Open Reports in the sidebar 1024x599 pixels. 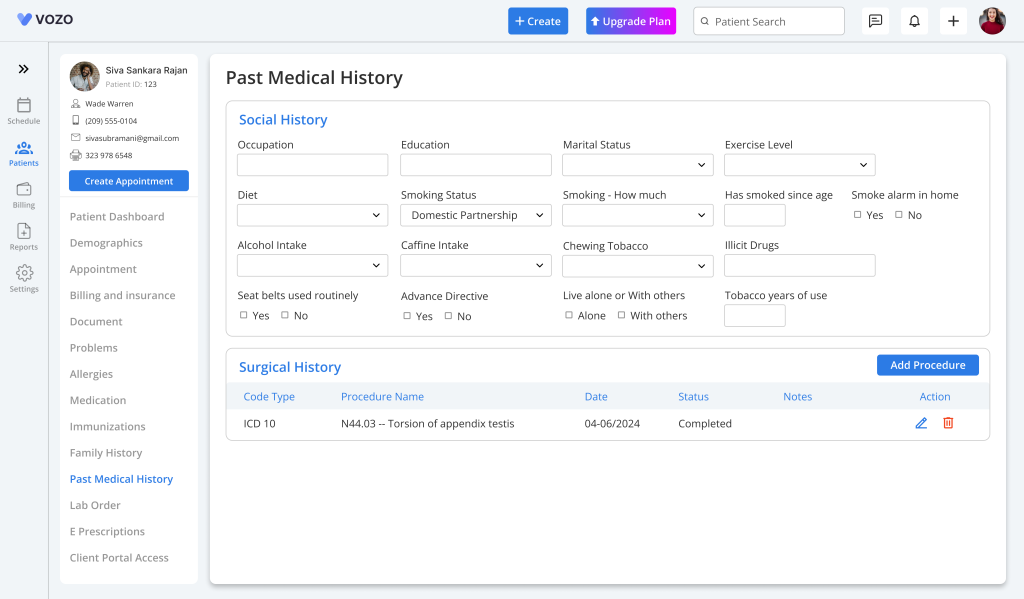pos(24,236)
